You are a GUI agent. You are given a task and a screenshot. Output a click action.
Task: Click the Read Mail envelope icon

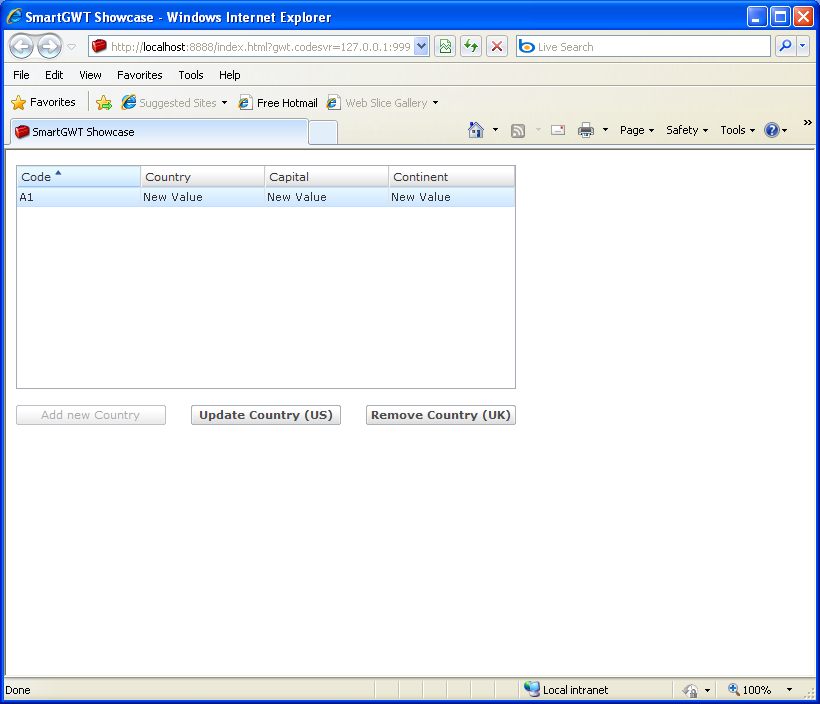[x=558, y=130]
